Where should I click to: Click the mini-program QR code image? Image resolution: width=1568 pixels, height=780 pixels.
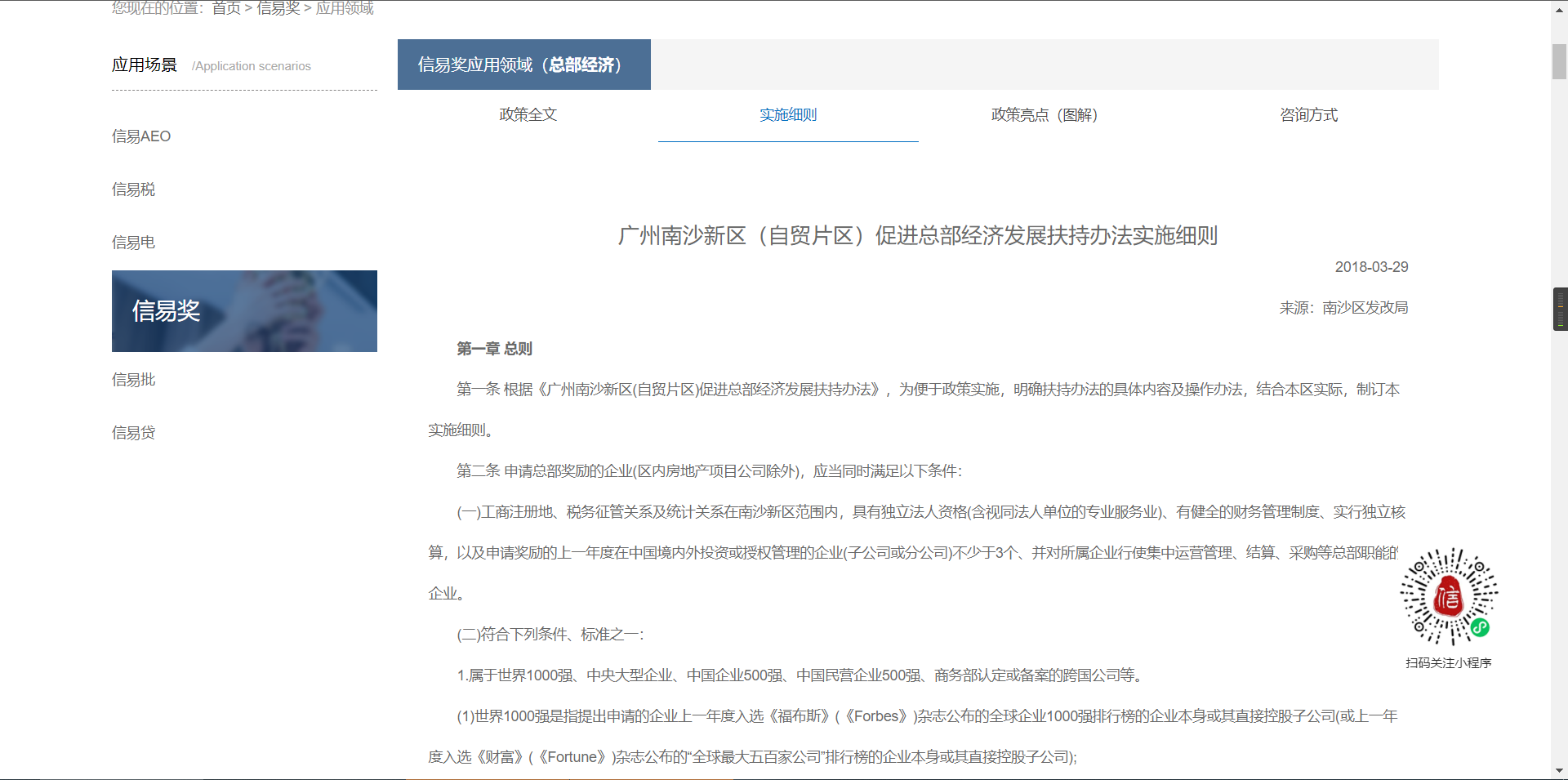[x=1449, y=597]
